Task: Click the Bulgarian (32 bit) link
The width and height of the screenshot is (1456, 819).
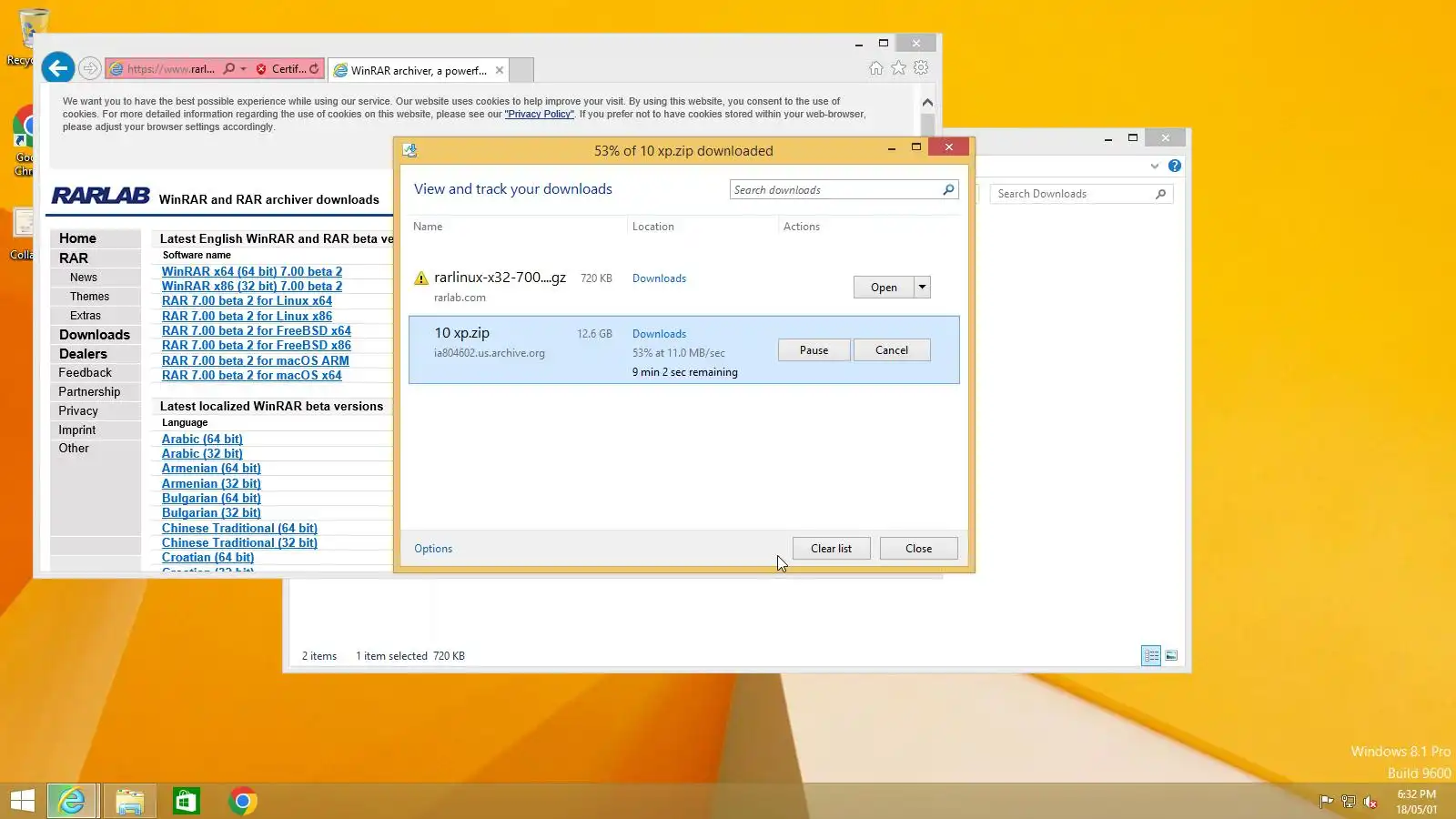Action: pyautogui.click(x=211, y=513)
